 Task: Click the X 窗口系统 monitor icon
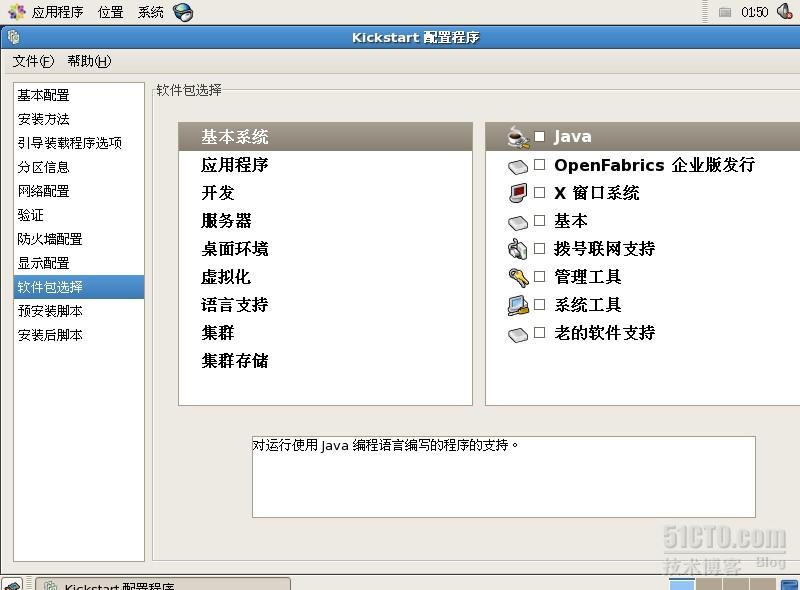pos(518,193)
